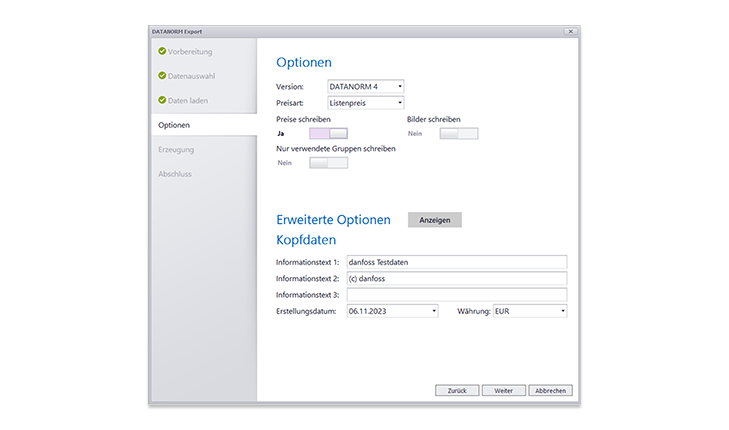The height and width of the screenshot is (430, 729).
Task: Click the Zurück button
Action: point(457,390)
